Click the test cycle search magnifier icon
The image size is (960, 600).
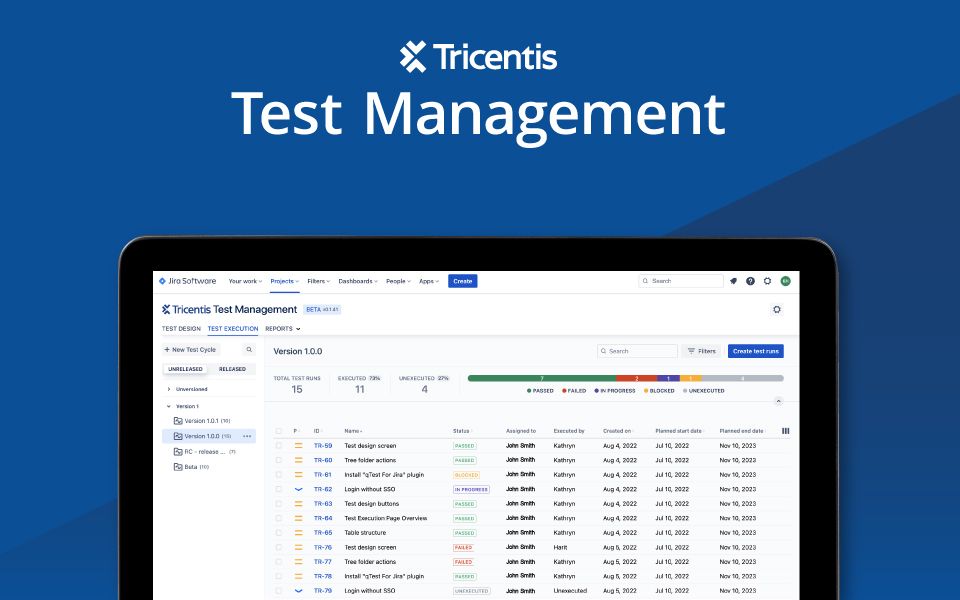[x=249, y=350]
